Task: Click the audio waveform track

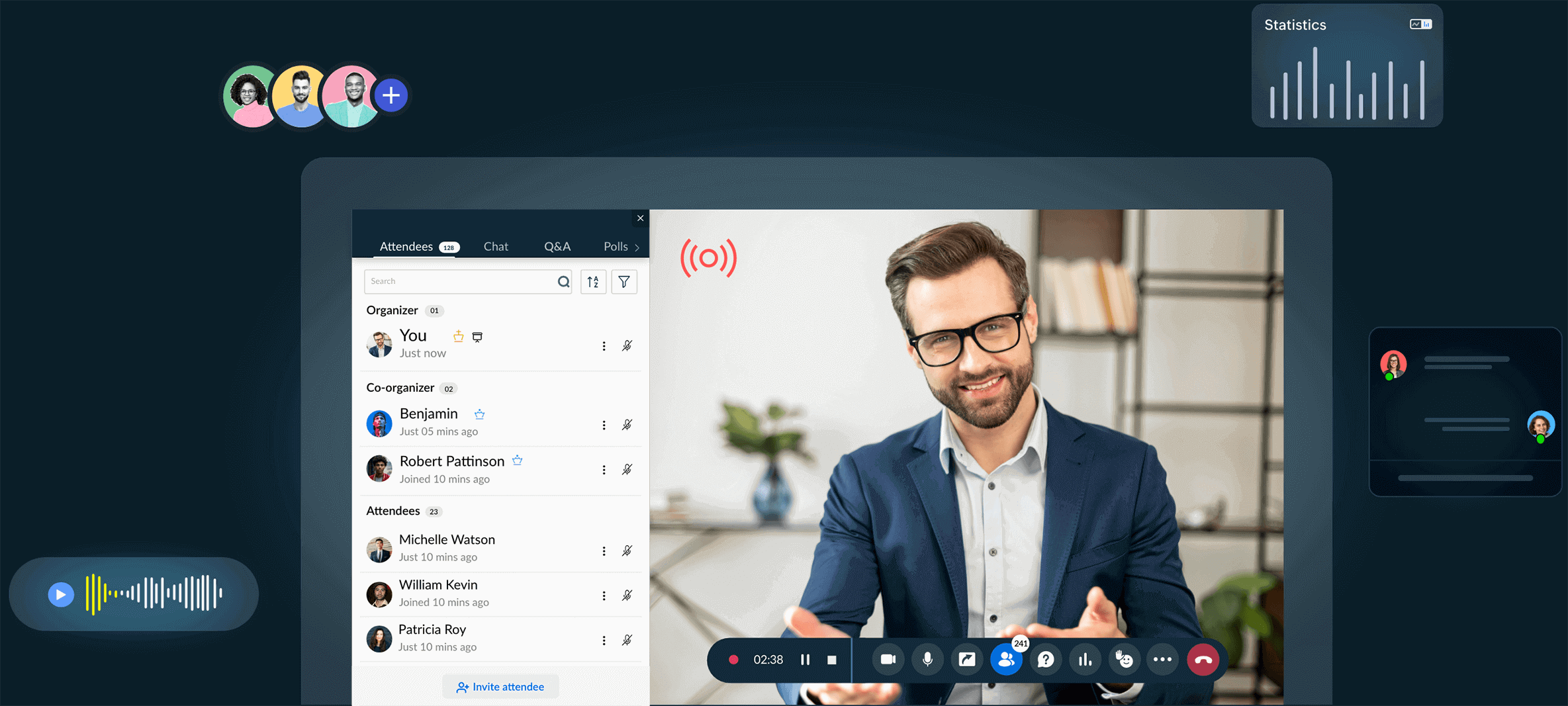Action: point(154,594)
